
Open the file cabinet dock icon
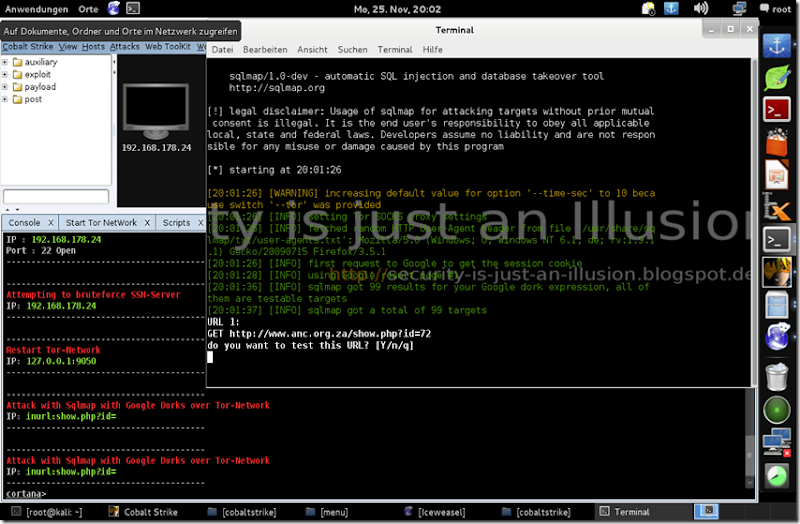[x=777, y=304]
